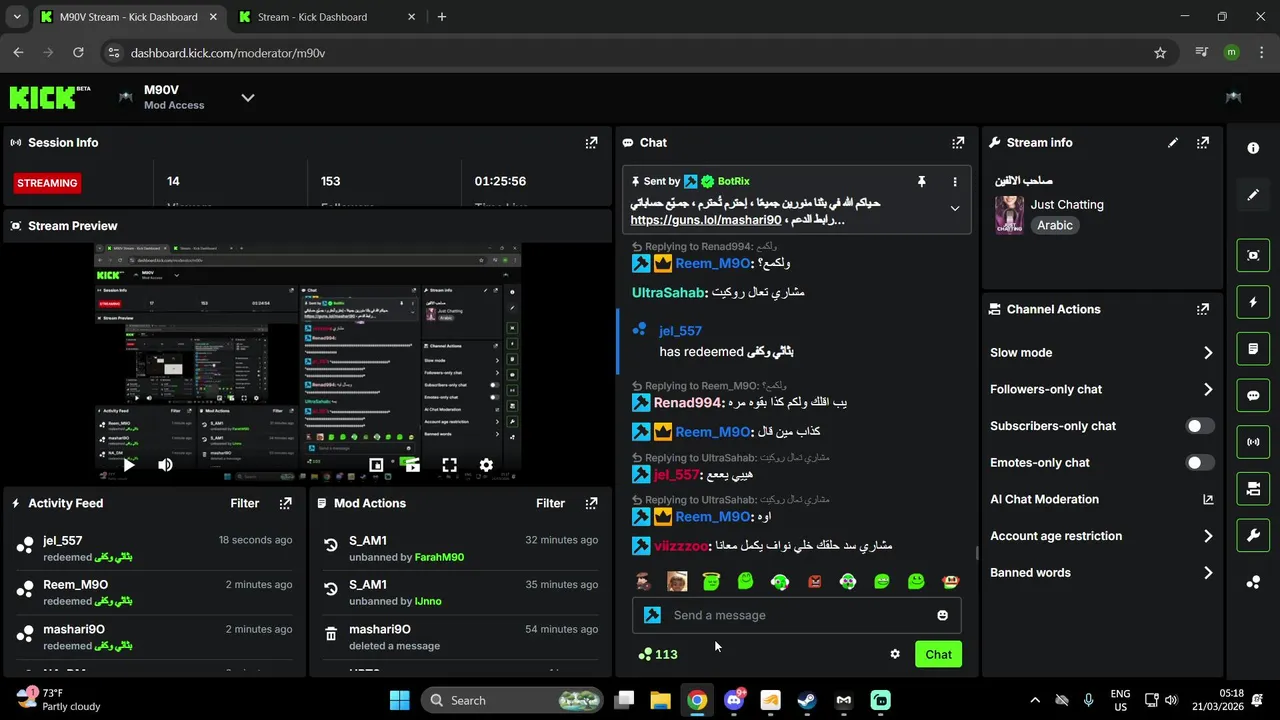Pop out the Chat panel
Image resolution: width=1280 pixels, height=720 pixels.
point(958,143)
